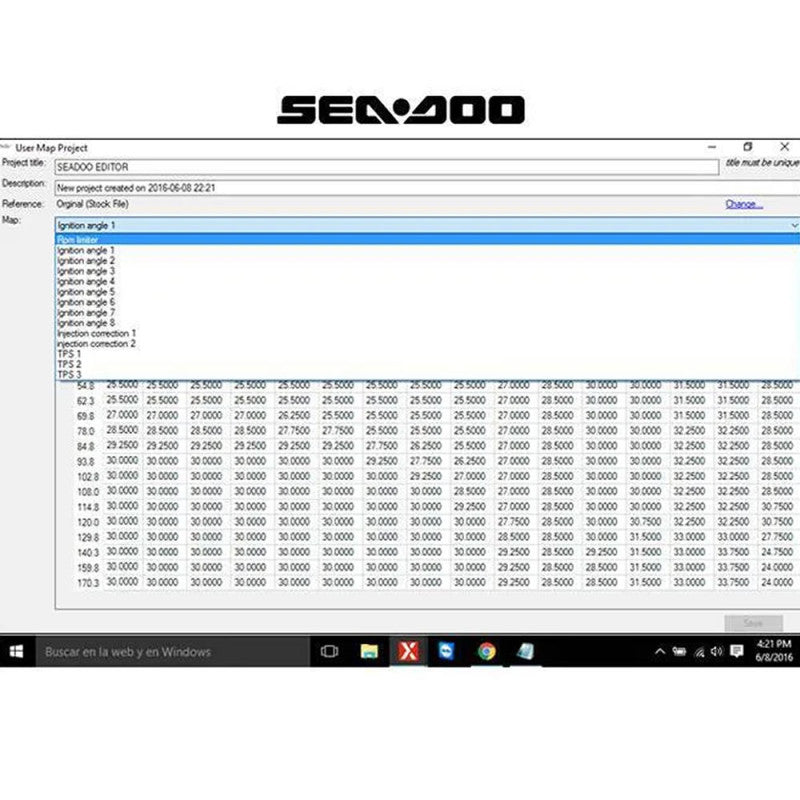
Task: Close the User Map Project window
Action: [785, 147]
